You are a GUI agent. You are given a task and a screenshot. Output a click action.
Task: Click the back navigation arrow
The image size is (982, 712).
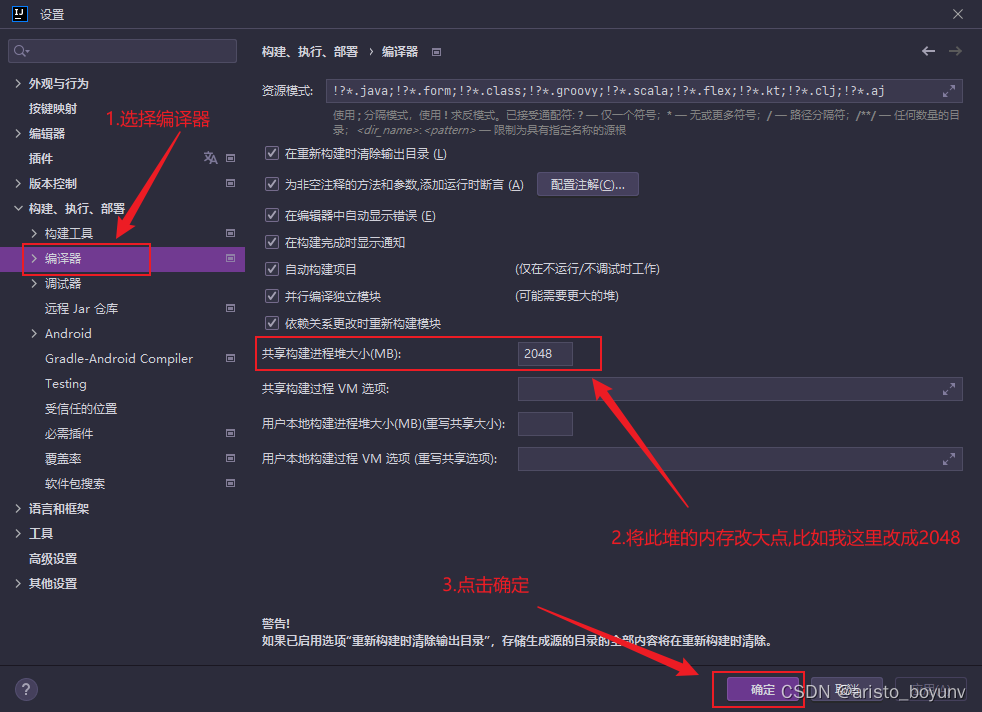[x=928, y=51]
